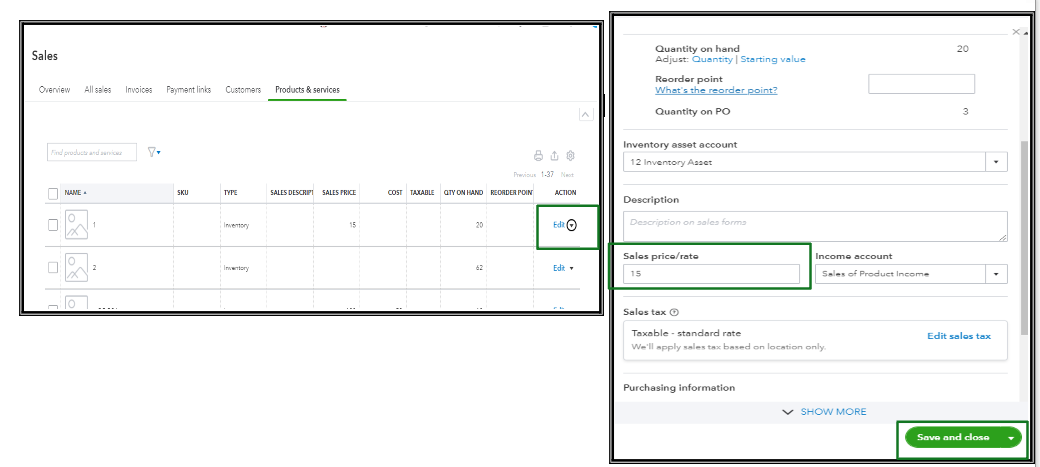The height and width of the screenshot is (467, 1040).
Task: Click the Quantity on PO value 3
Action: coord(965,111)
